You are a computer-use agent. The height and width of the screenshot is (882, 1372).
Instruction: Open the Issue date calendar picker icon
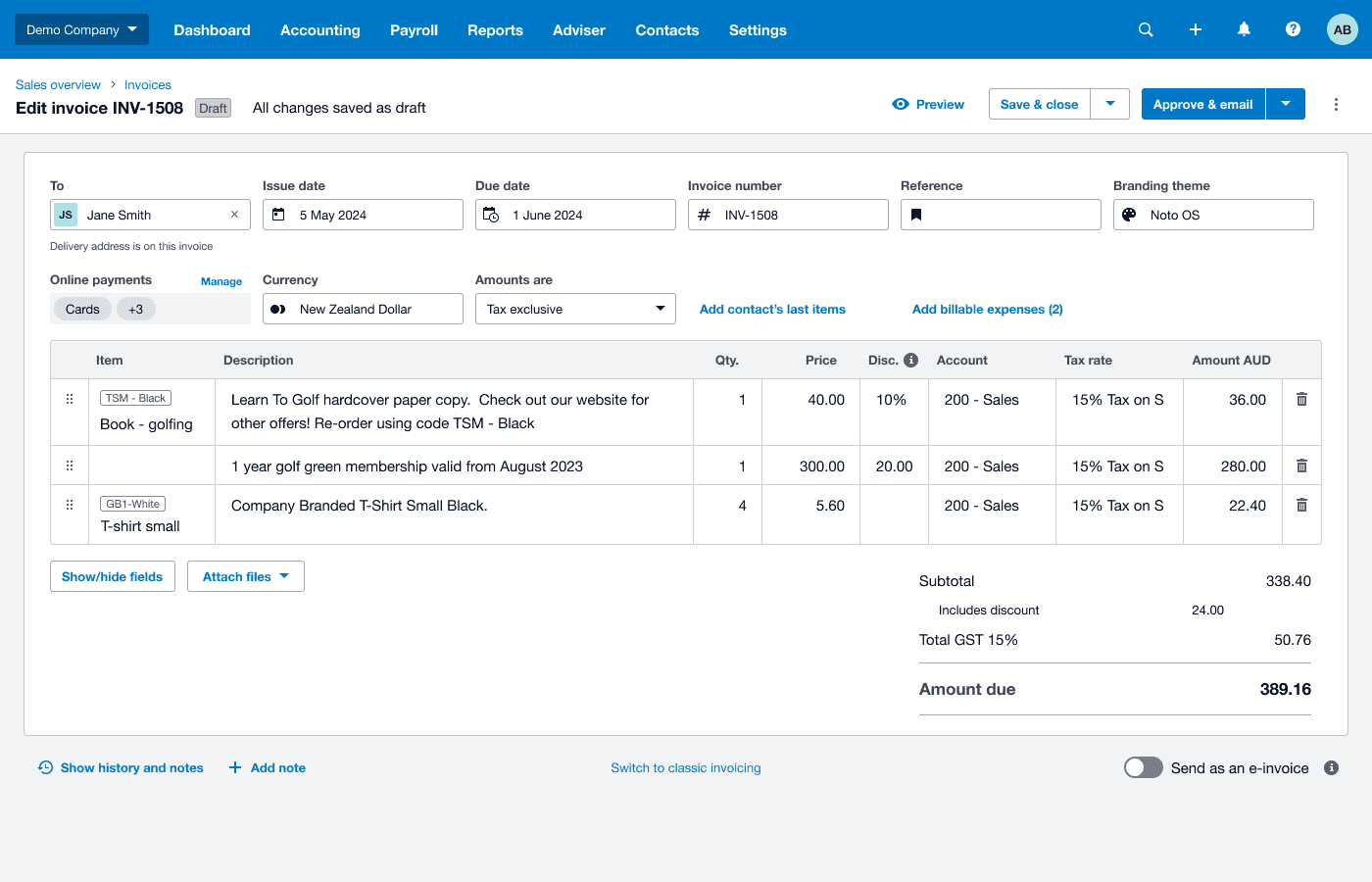tap(278, 215)
